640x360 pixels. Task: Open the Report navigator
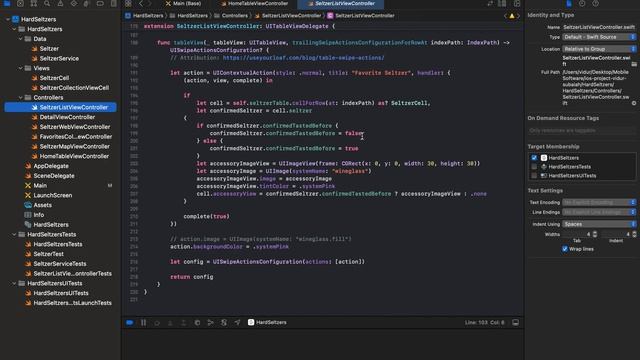(113, 3)
